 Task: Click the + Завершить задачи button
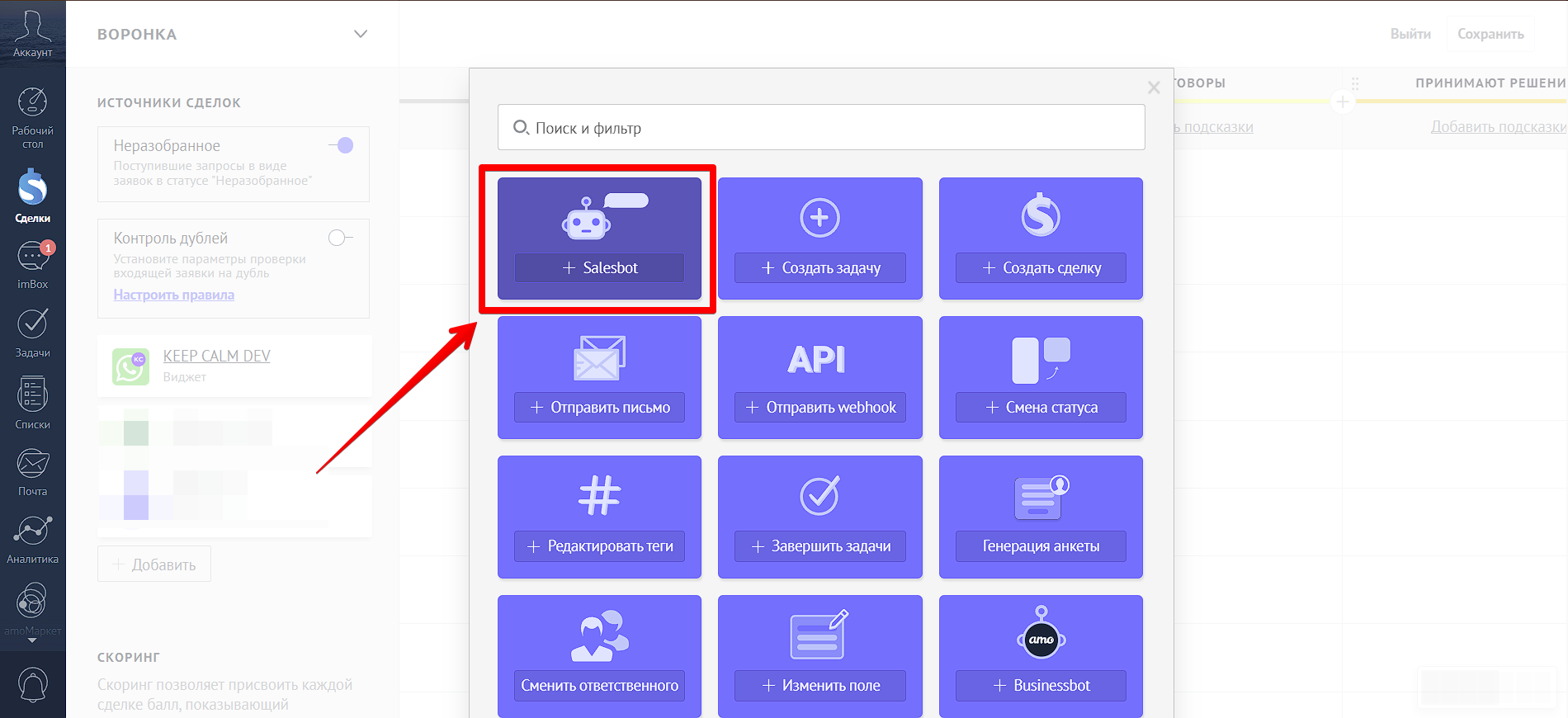[x=819, y=546]
